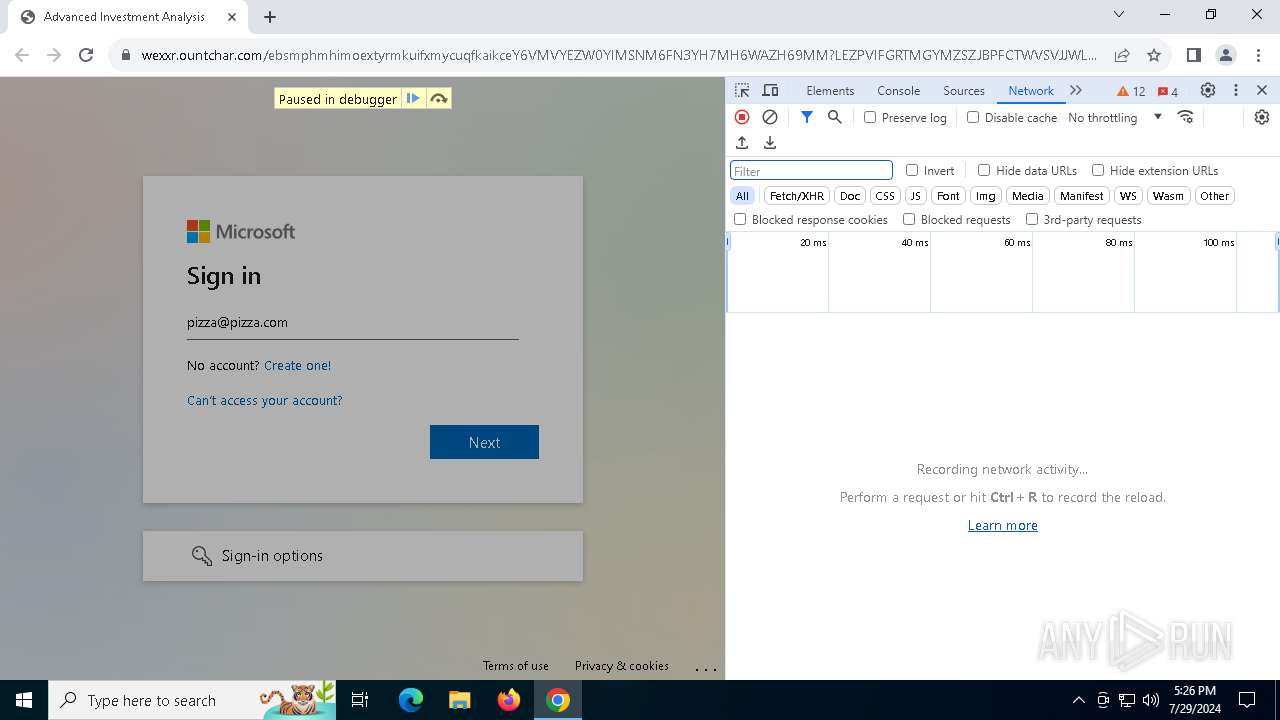1280x720 pixels.
Task: Open File Explorer from taskbar
Action: pyautogui.click(x=459, y=700)
